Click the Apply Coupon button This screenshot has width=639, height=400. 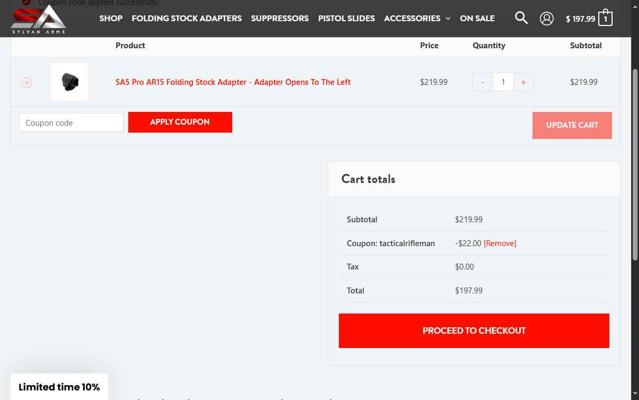[x=180, y=122]
